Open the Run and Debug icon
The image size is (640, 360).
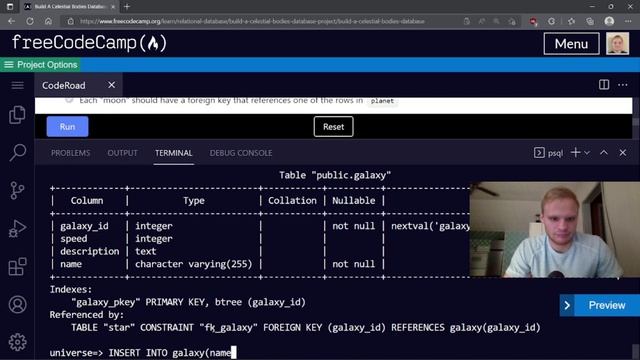pyautogui.click(x=17, y=229)
